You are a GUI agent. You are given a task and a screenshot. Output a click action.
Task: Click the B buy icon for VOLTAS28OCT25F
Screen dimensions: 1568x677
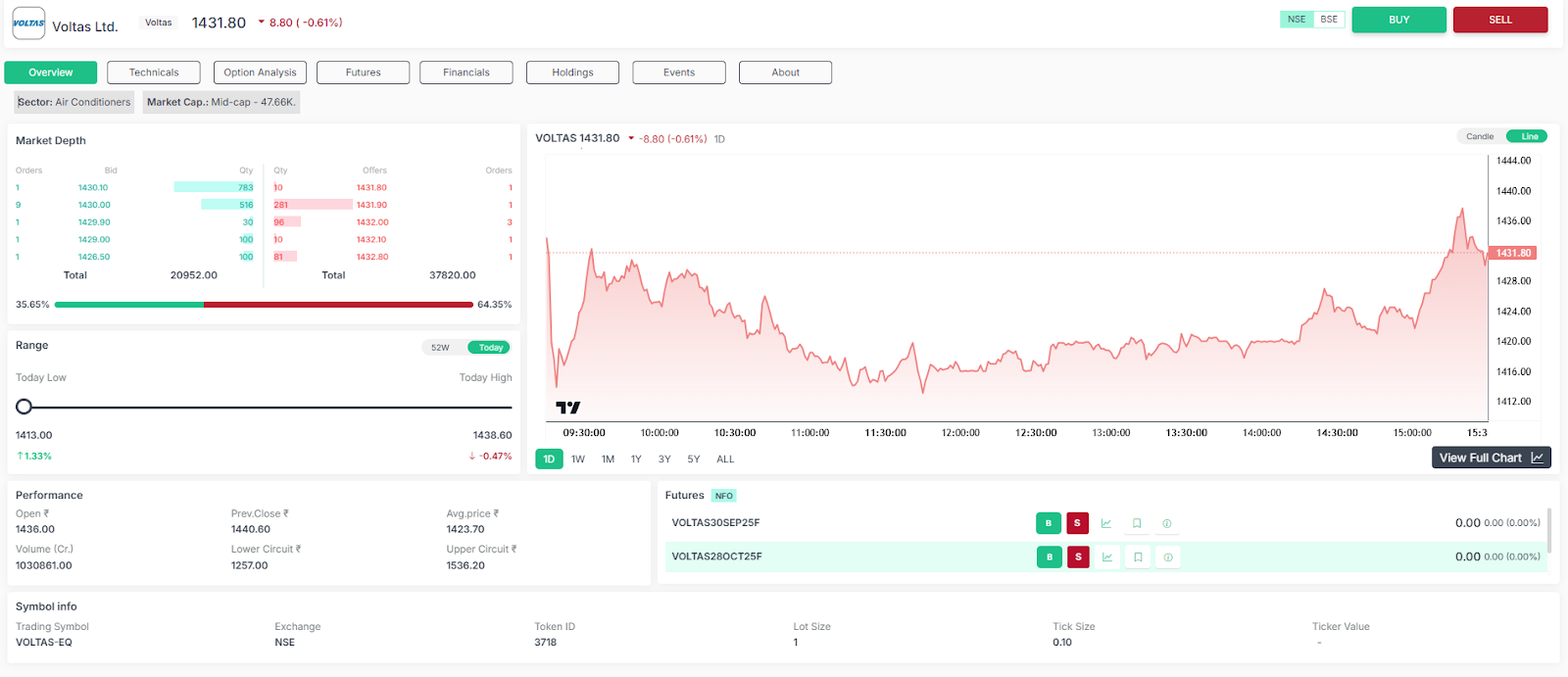click(x=1049, y=557)
